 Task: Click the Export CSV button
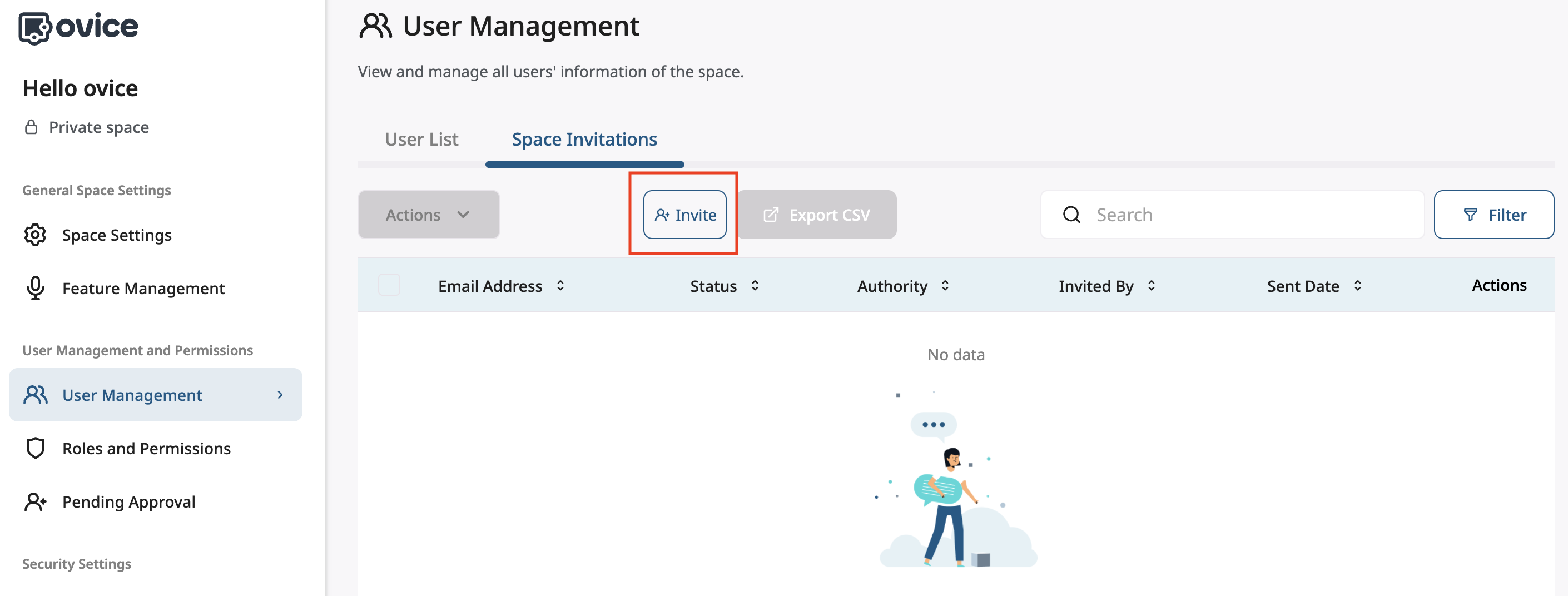tap(817, 215)
